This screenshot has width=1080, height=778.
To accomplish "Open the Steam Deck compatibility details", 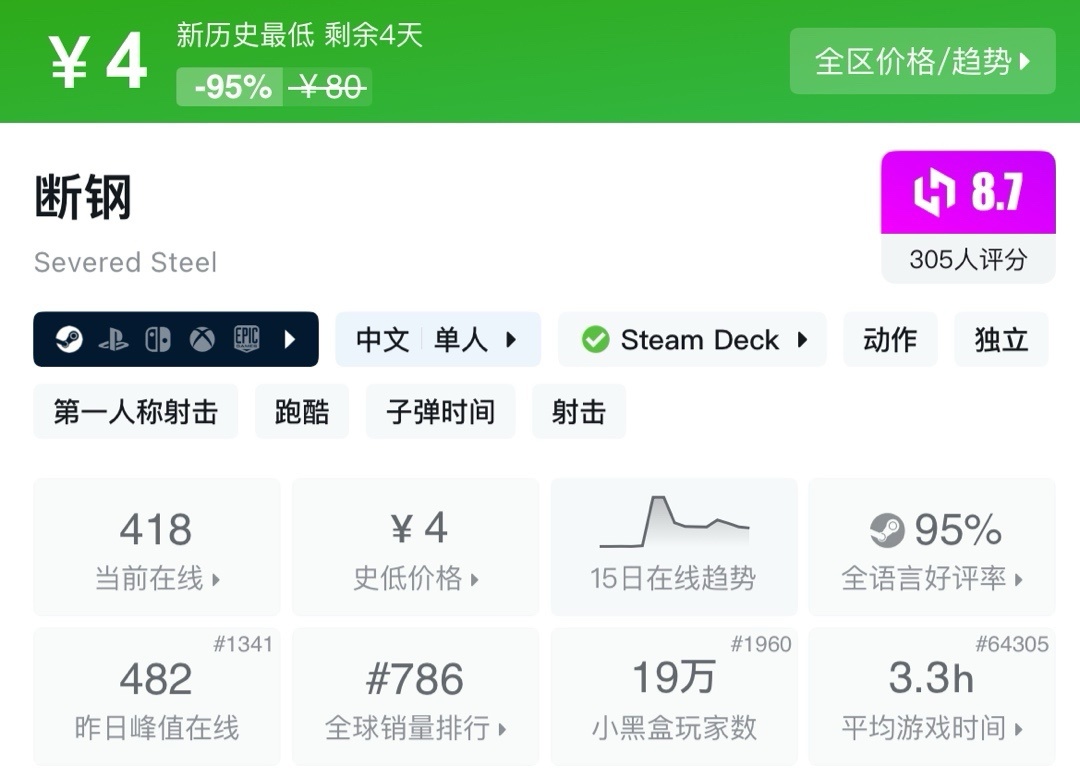I will [x=692, y=340].
